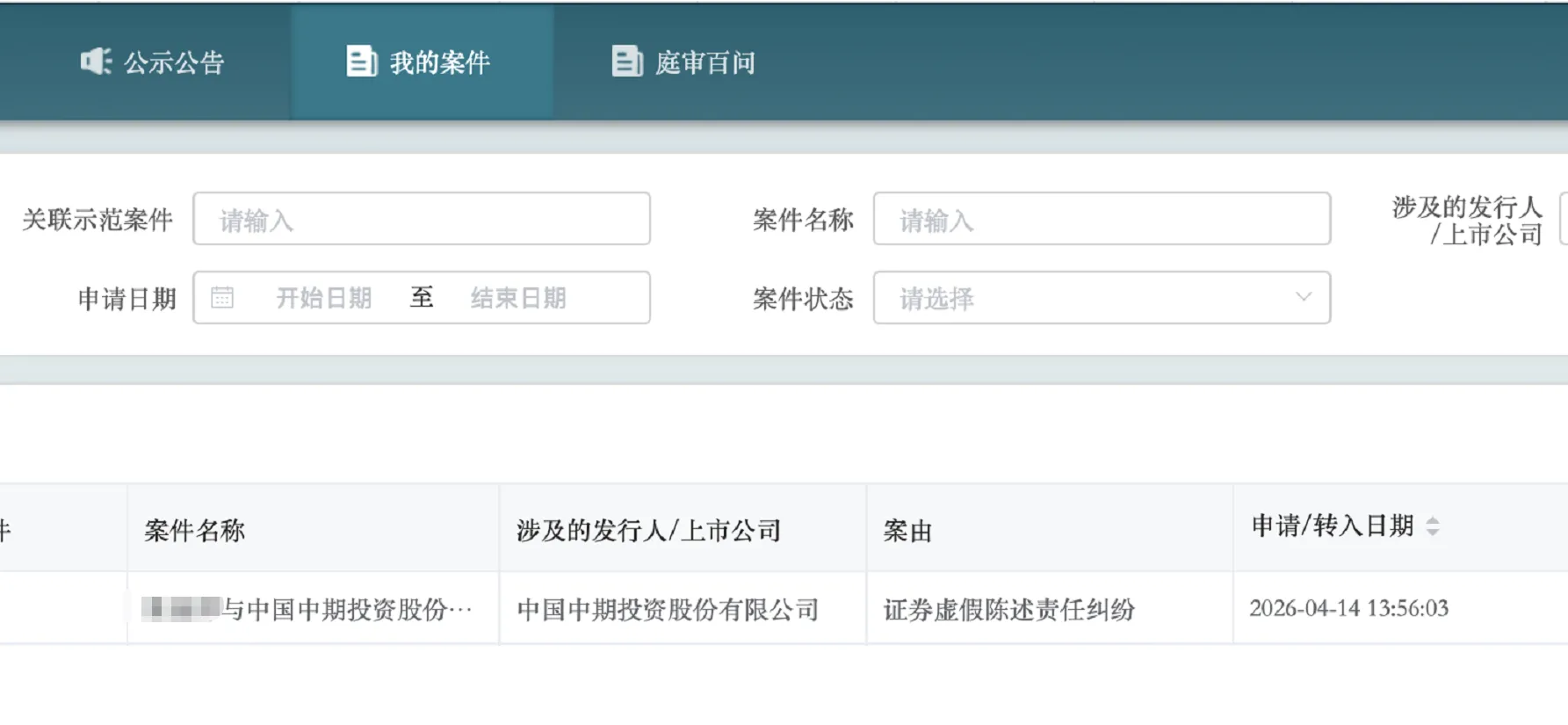The width and height of the screenshot is (1568, 725).
Task: Click the 公示公告 megaphone icon
Action: coord(96,62)
